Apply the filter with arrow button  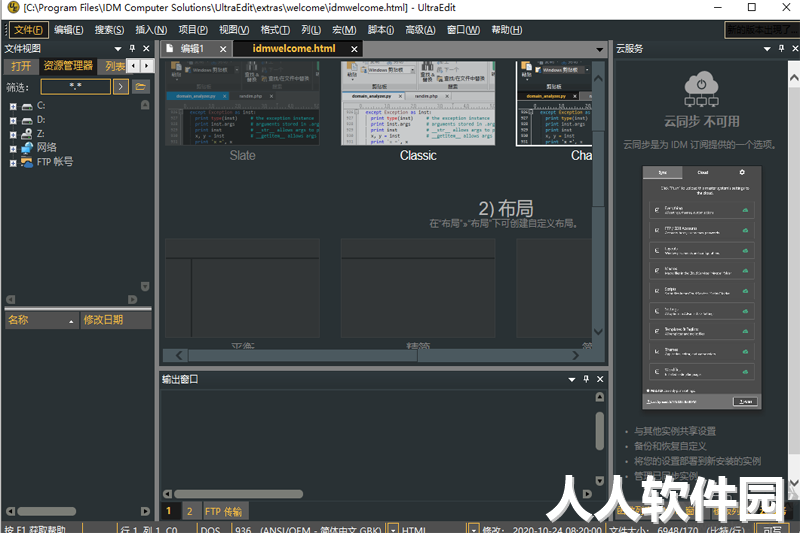tap(120, 87)
